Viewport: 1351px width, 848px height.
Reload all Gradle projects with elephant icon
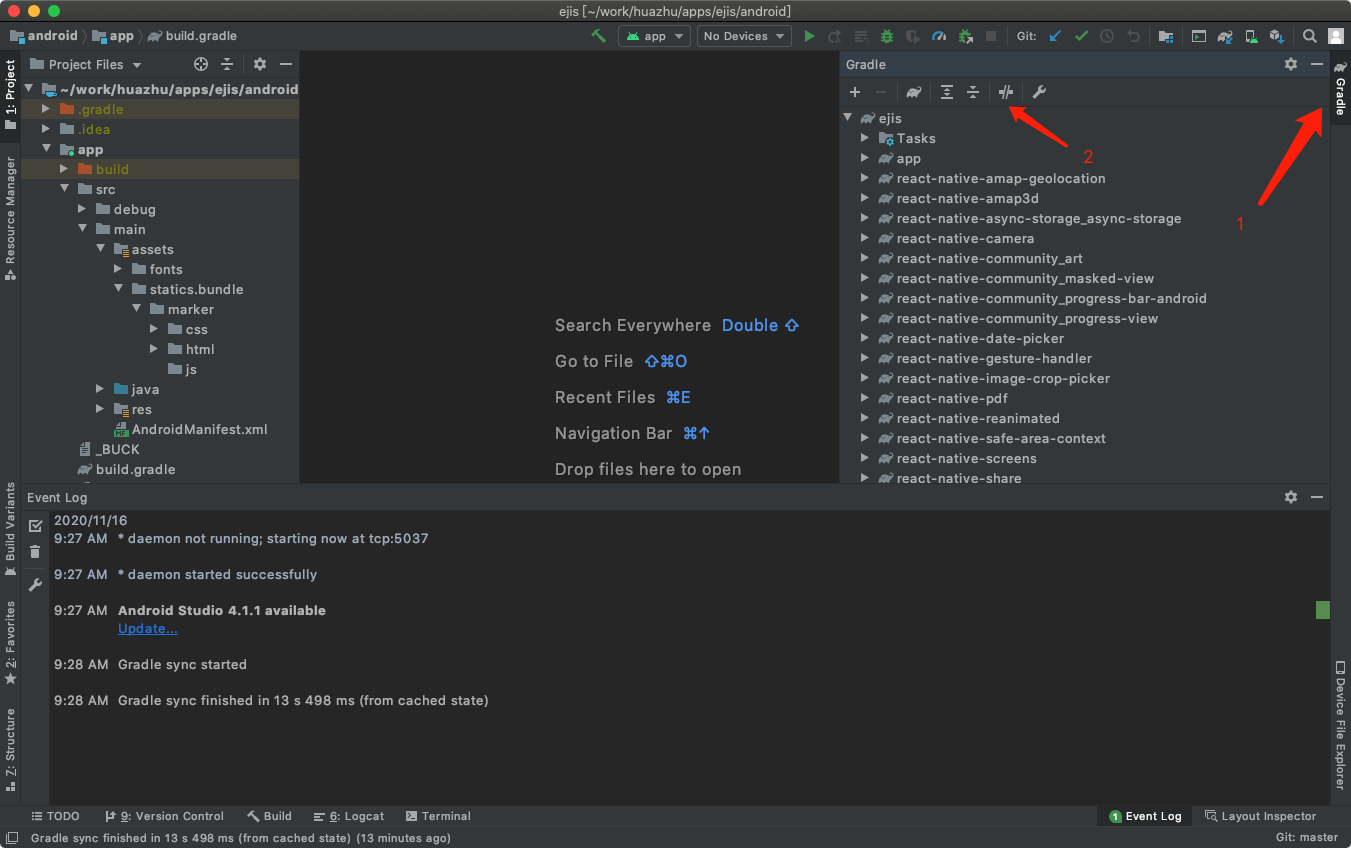click(x=911, y=92)
